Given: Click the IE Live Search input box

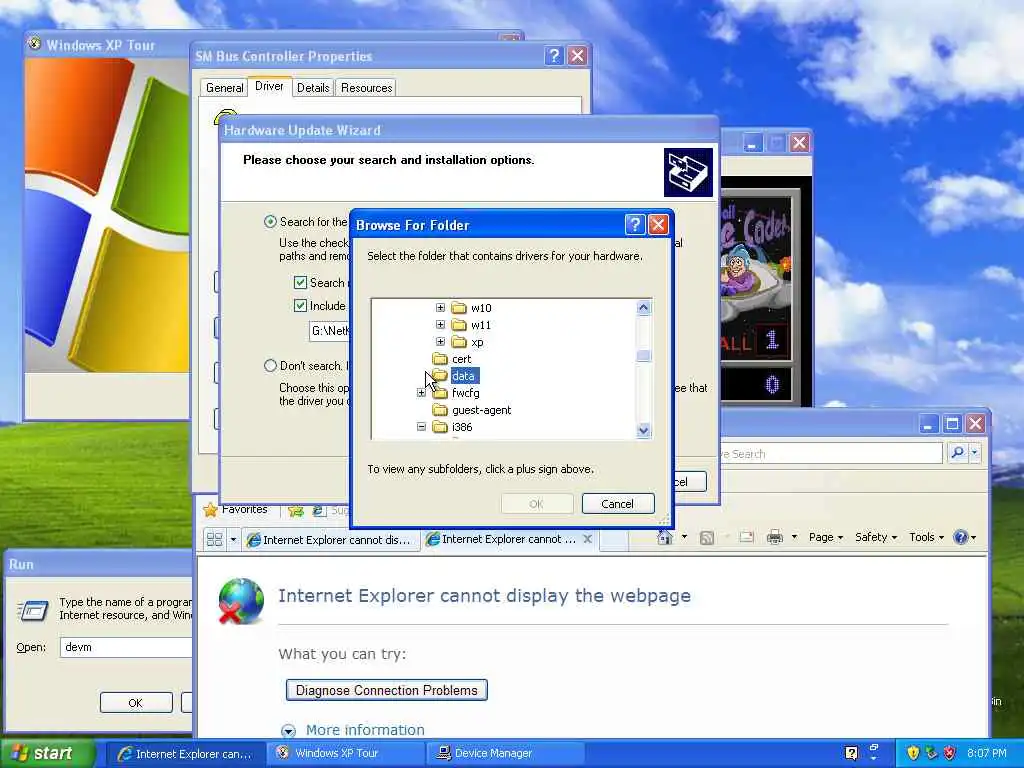Looking at the screenshot, I should [831, 453].
